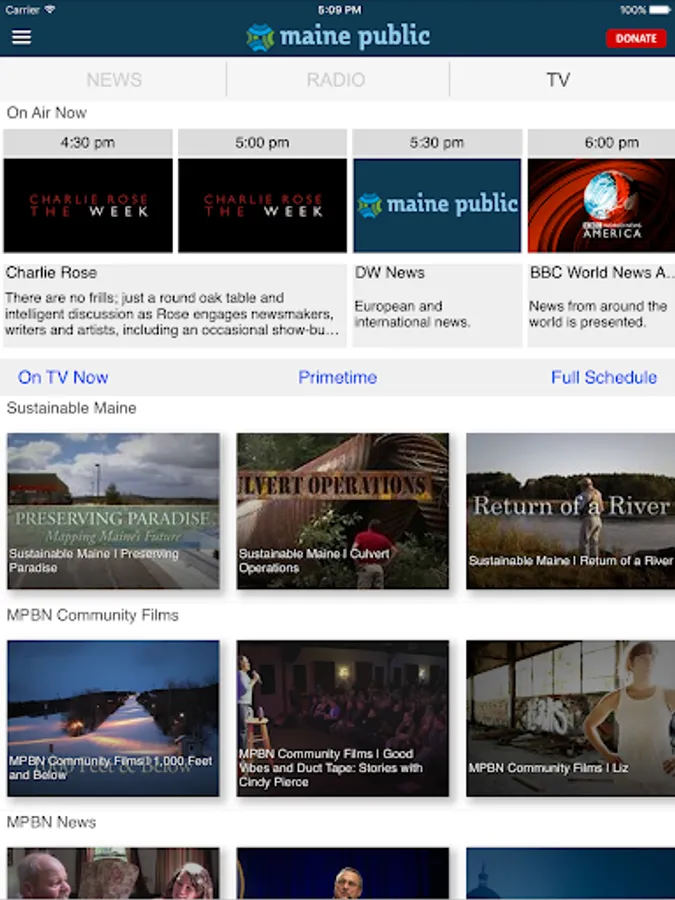Select the 5:30 pm Maine Public thumbnail
This screenshot has height=900, width=675.
(x=437, y=205)
